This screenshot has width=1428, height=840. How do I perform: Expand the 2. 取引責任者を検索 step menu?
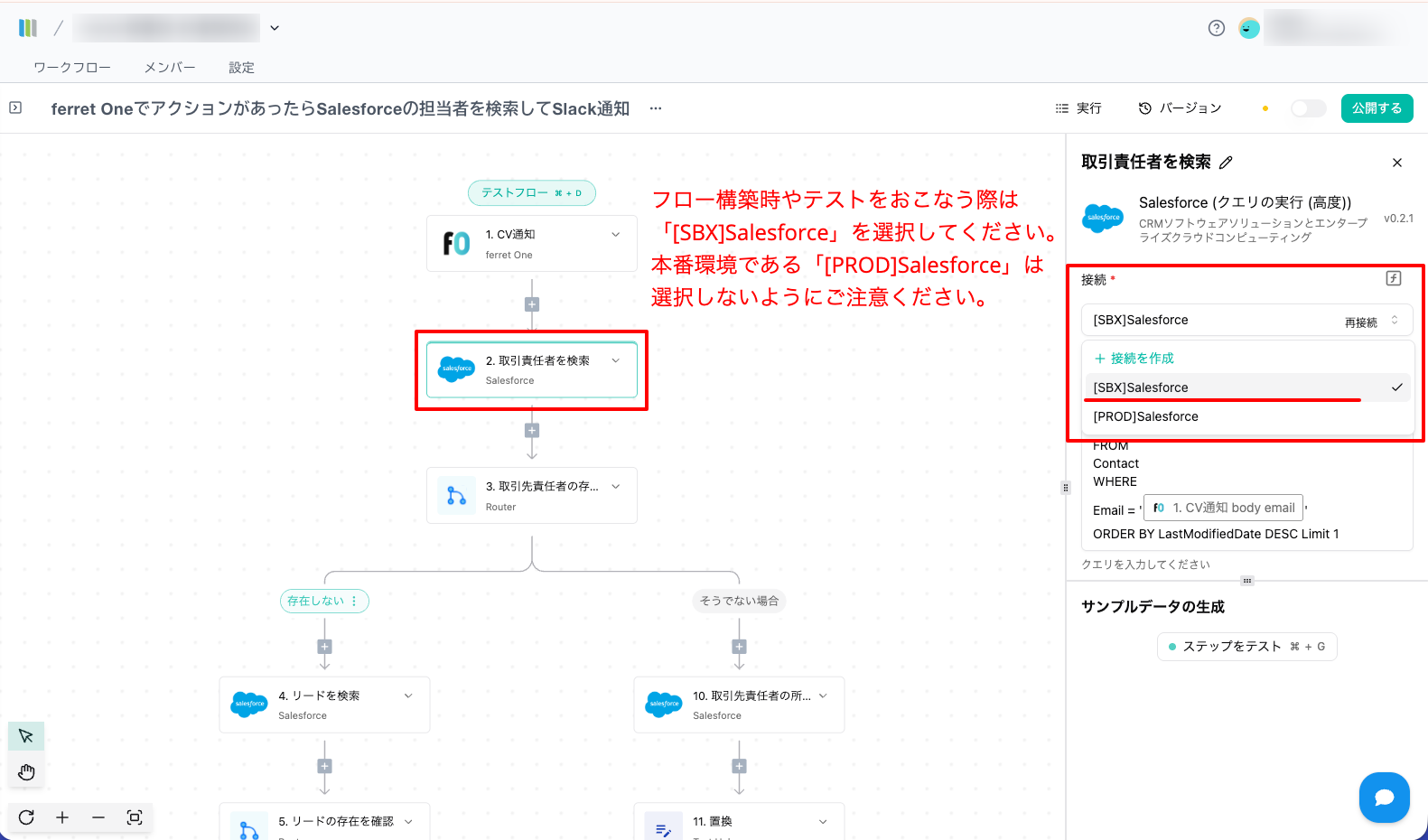point(616,360)
